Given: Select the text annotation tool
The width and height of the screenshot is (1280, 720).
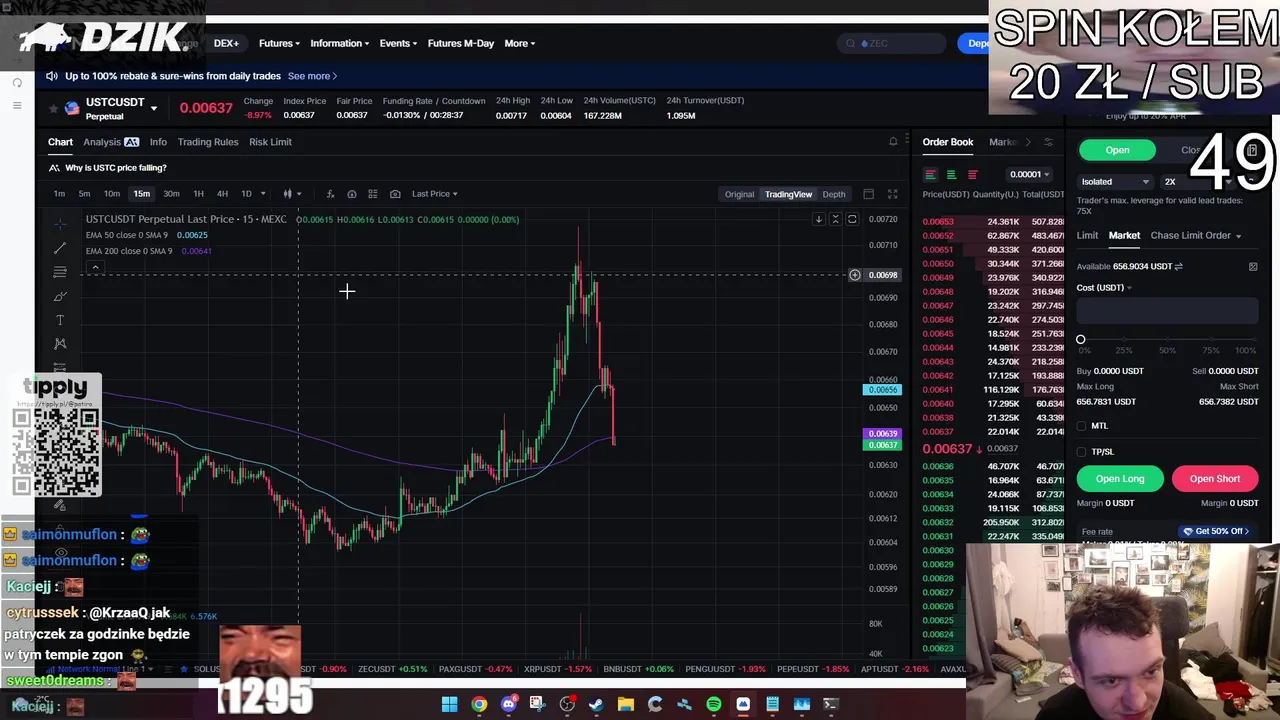Looking at the screenshot, I should point(60,320).
